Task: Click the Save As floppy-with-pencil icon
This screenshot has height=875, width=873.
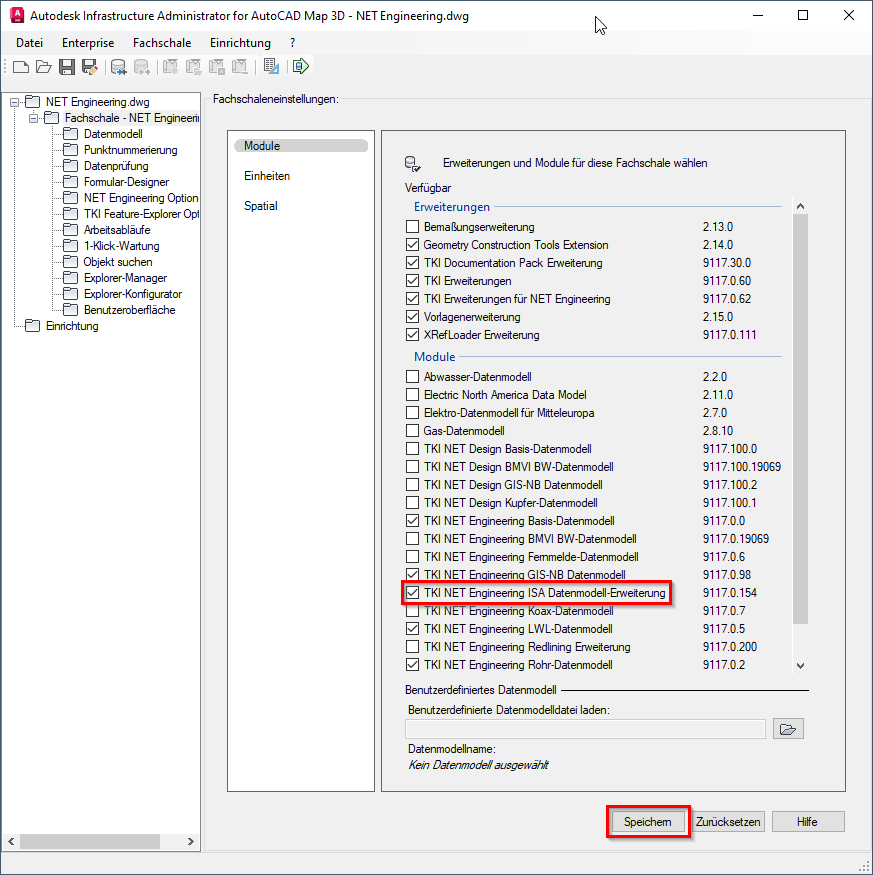Action: (x=90, y=67)
